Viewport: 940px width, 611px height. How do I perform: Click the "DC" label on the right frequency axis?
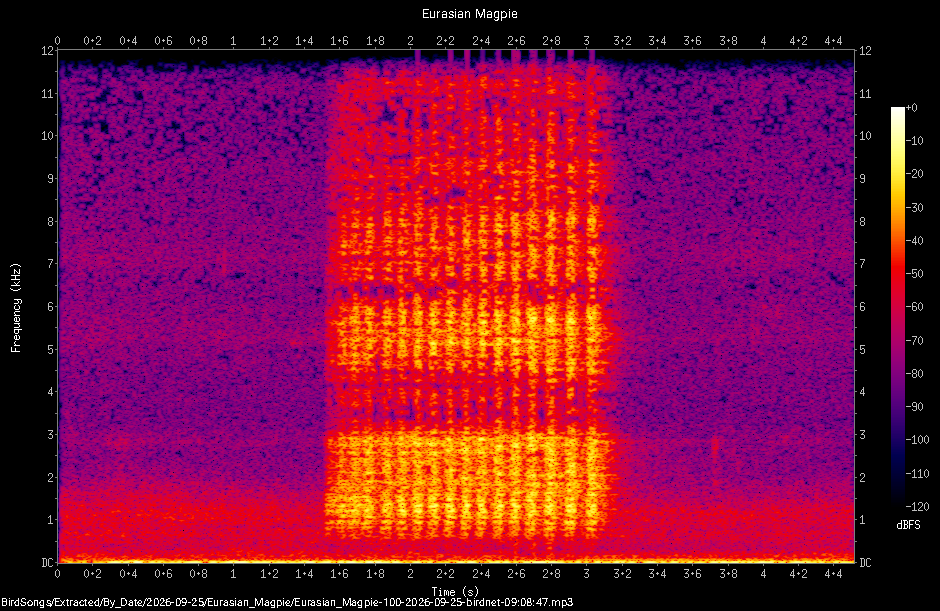(865, 562)
